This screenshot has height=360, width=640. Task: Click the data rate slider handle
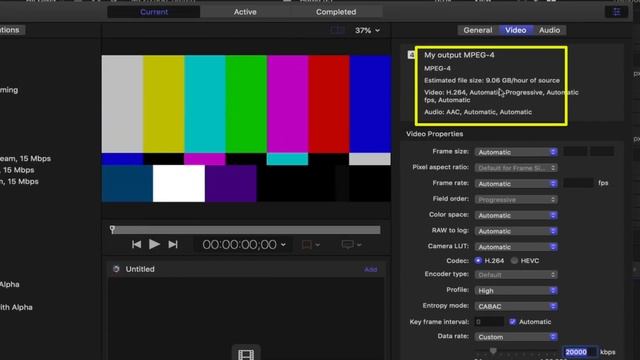[x=493, y=351]
